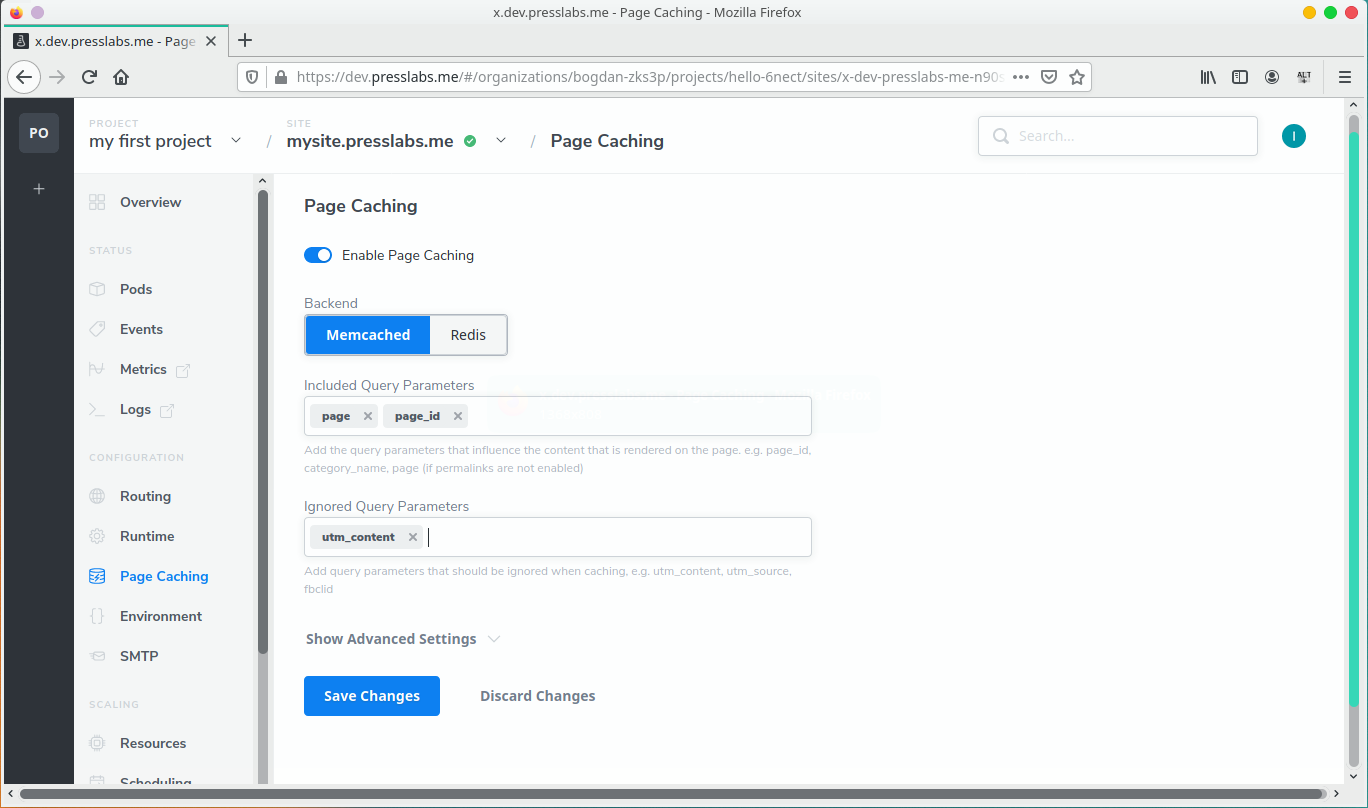Viewport: 1368px width, 808px height.
Task: Open Pods in sidebar
Action: [x=136, y=289]
